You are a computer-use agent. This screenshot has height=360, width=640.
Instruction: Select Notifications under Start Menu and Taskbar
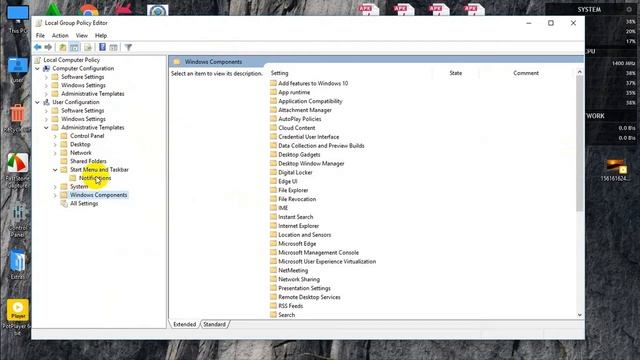coord(95,178)
